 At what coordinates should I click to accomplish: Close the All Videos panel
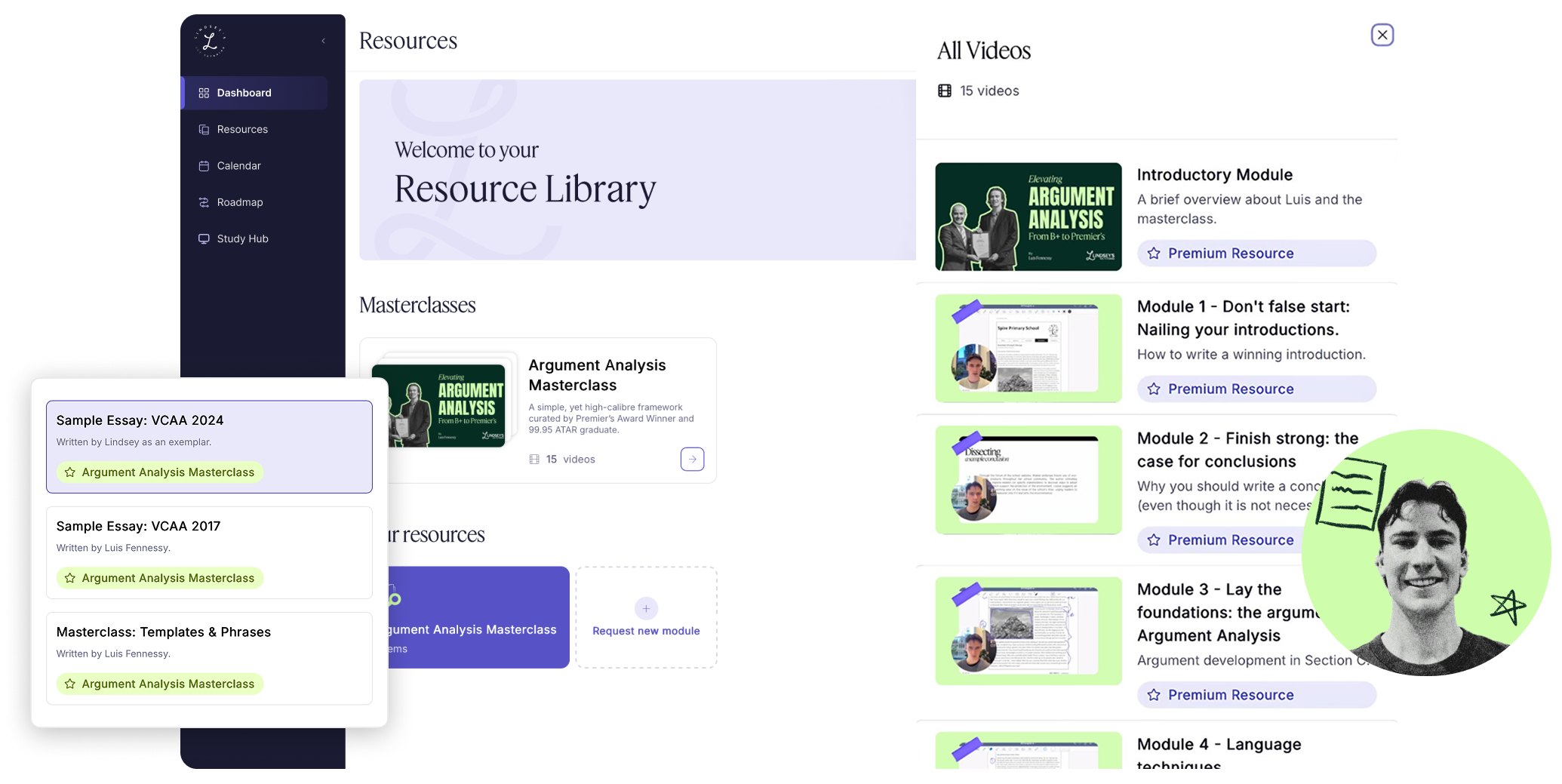pos(1382,35)
